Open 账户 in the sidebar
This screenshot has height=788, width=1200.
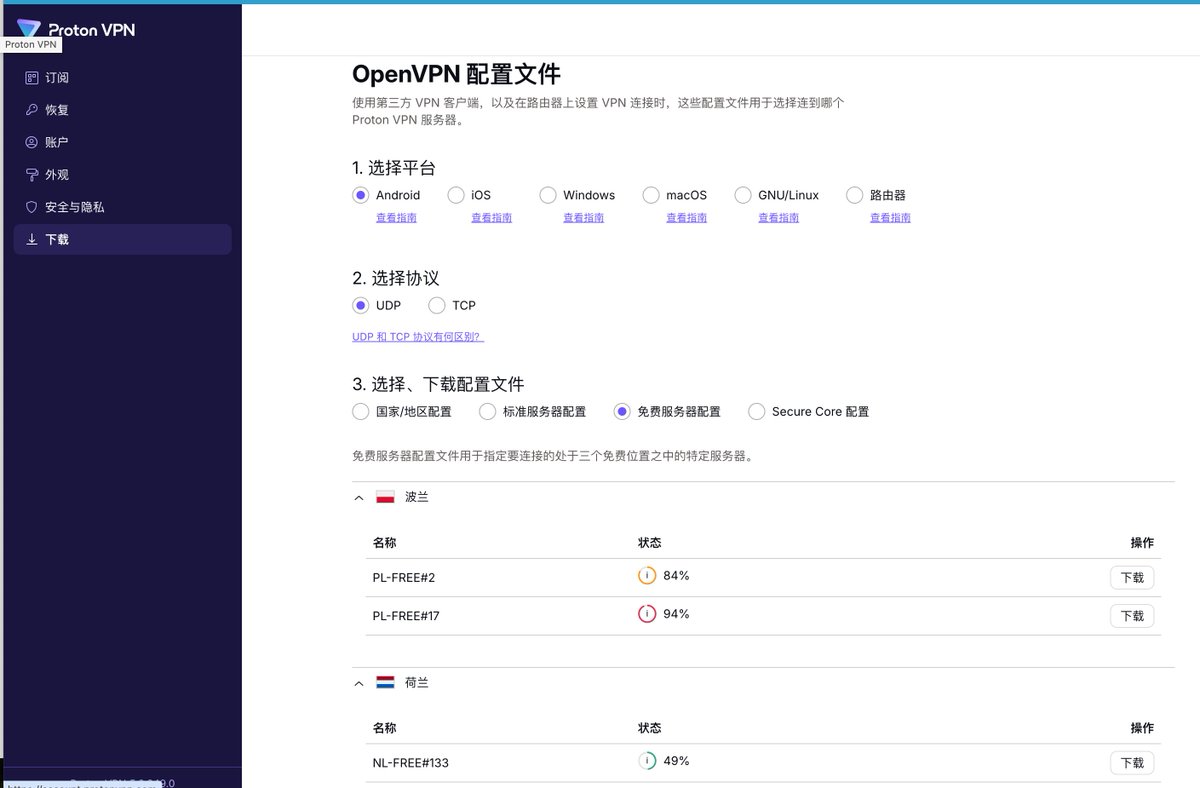click(122, 142)
